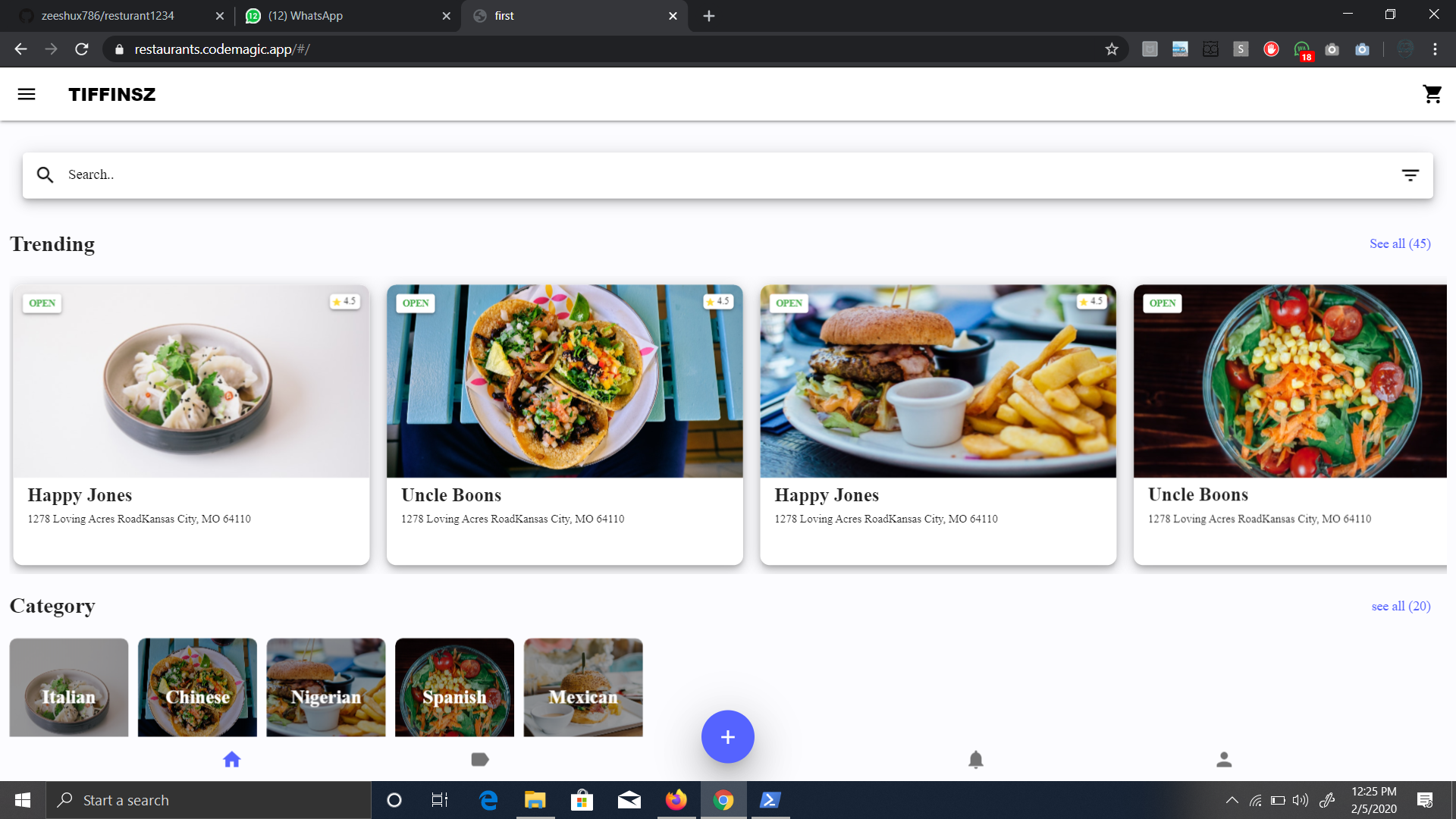Image resolution: width=1456 pixels, height=819 pixels.
Task: Show hidden system tray icons
Action: [1232, 800]
